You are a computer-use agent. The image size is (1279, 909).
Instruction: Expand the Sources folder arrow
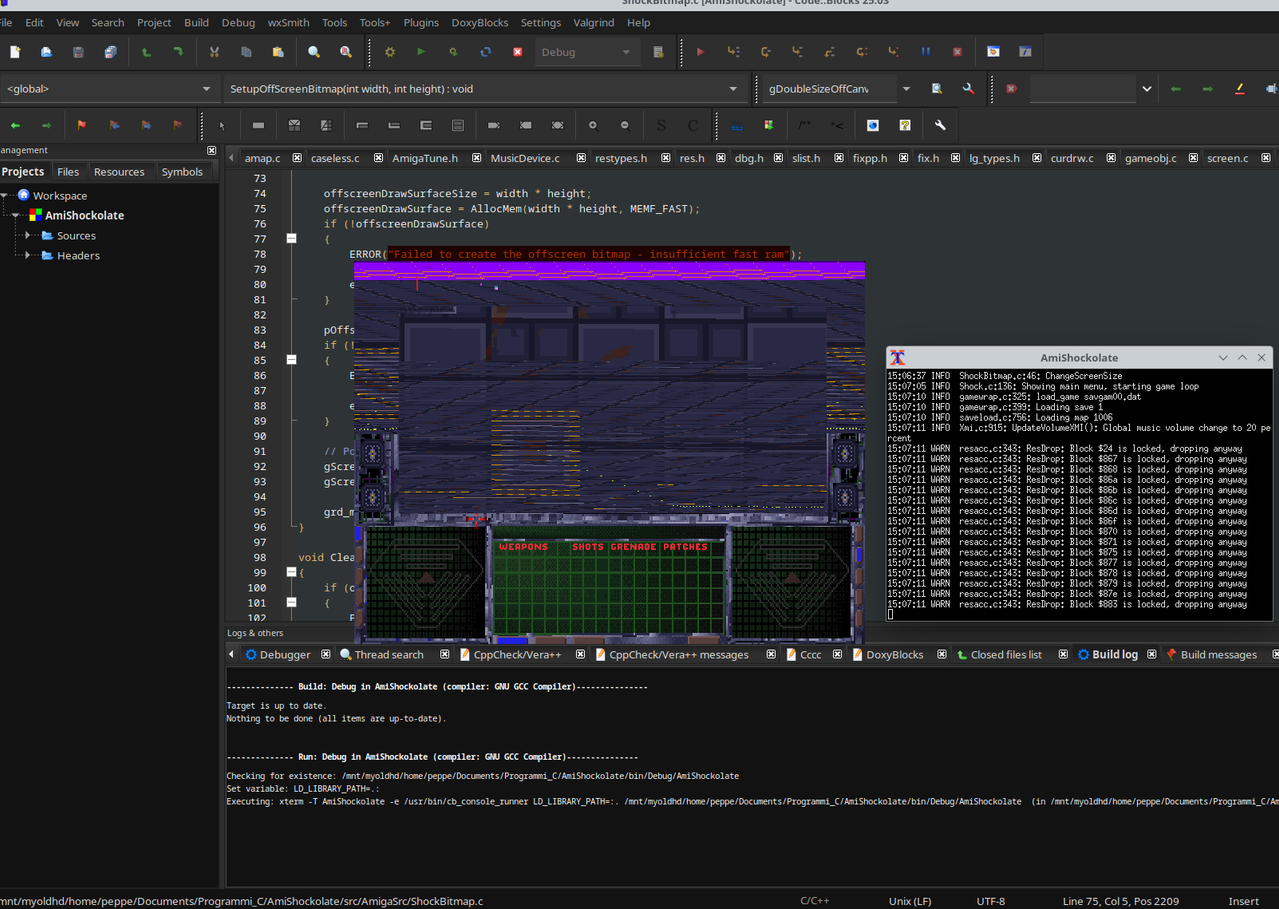coord(27,236)
